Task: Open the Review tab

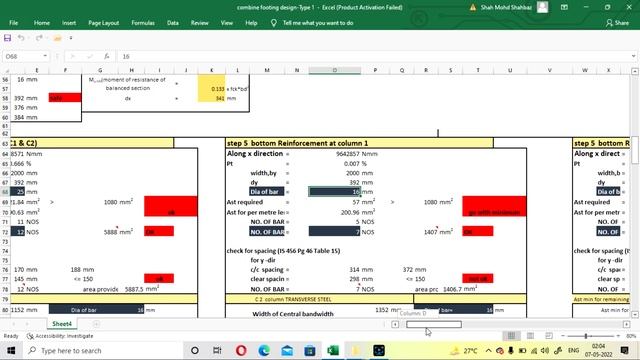Action: click(x=200, y=23)
